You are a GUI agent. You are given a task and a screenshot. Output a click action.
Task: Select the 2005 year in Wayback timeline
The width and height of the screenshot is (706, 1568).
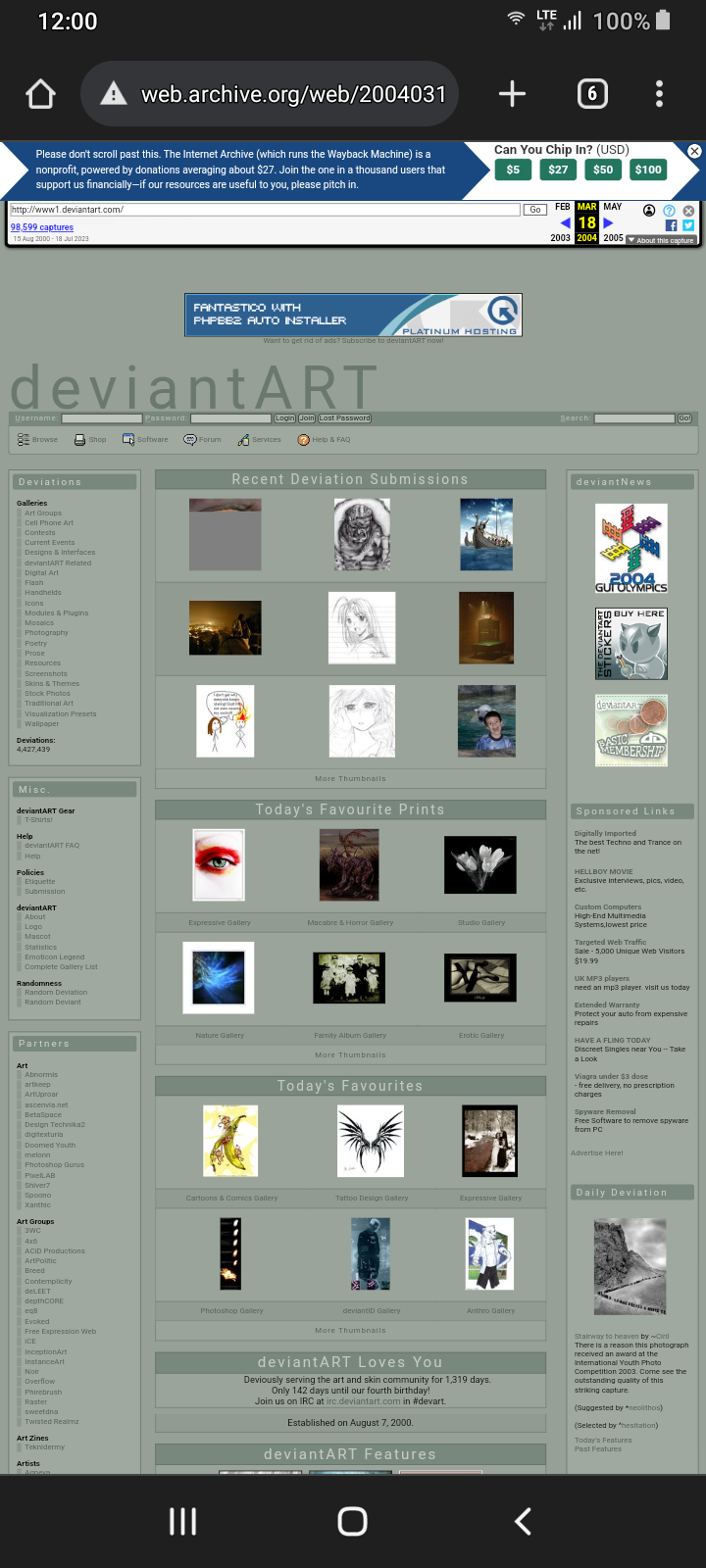[614, 238]
